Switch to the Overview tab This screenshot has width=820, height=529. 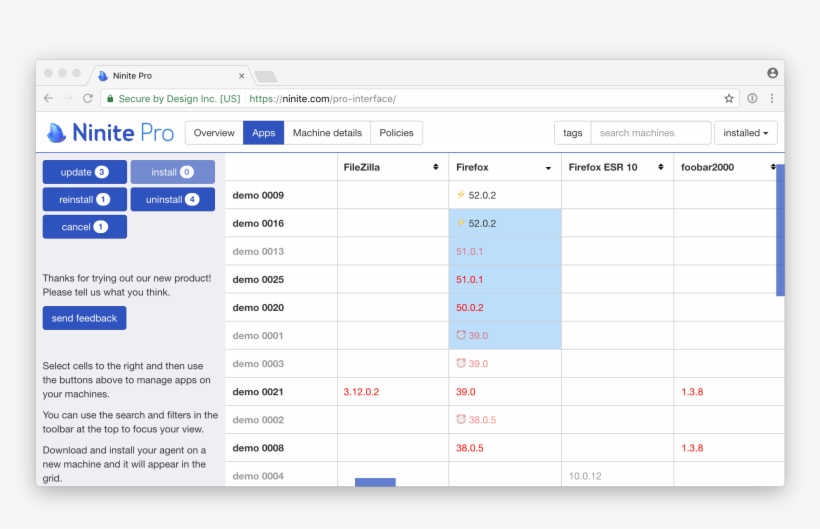coord(214,133)
